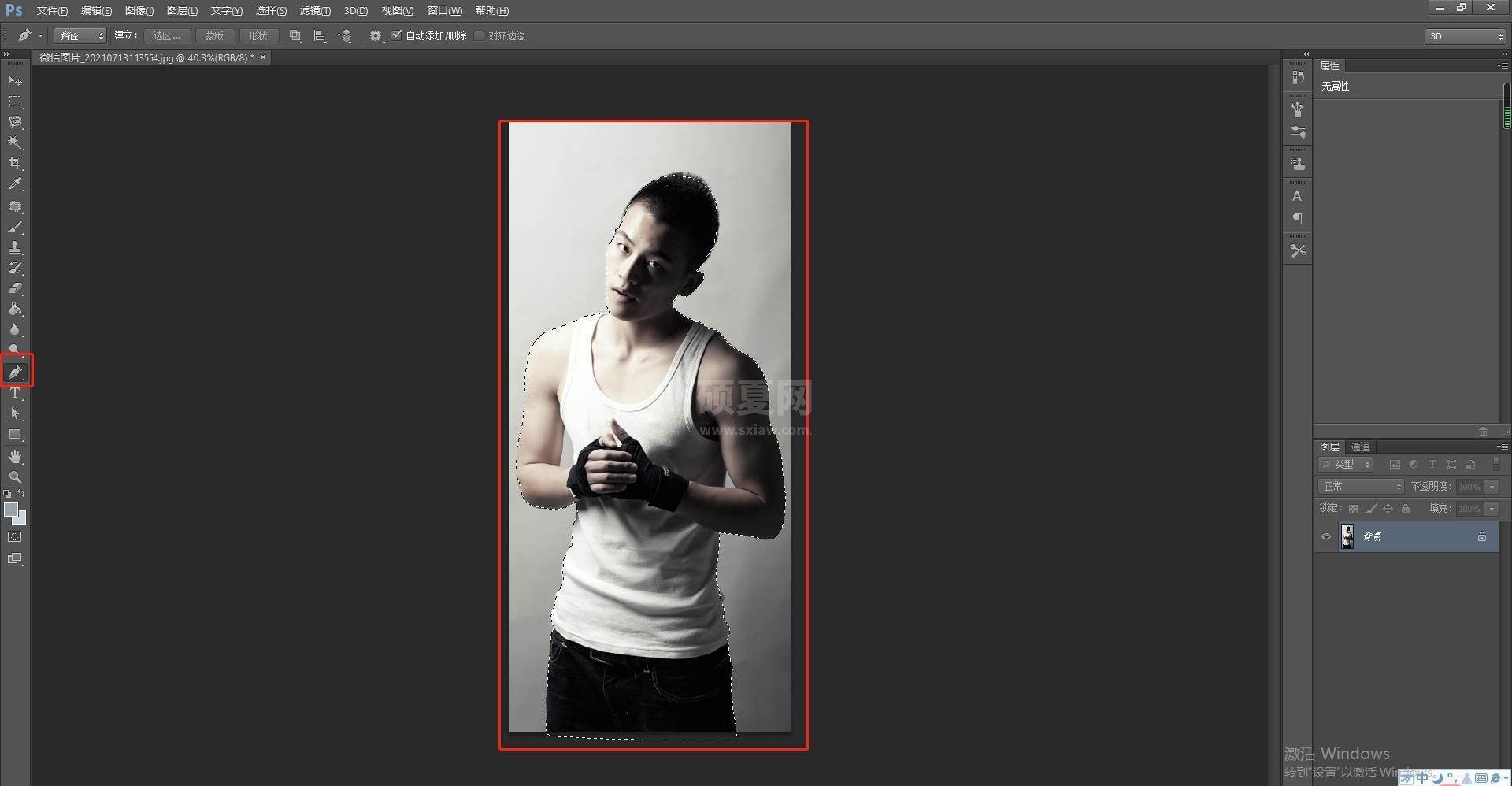This screenshot has width=1512, height=786.
Task: Open the History panel icon
Action: pos(1298,77)
